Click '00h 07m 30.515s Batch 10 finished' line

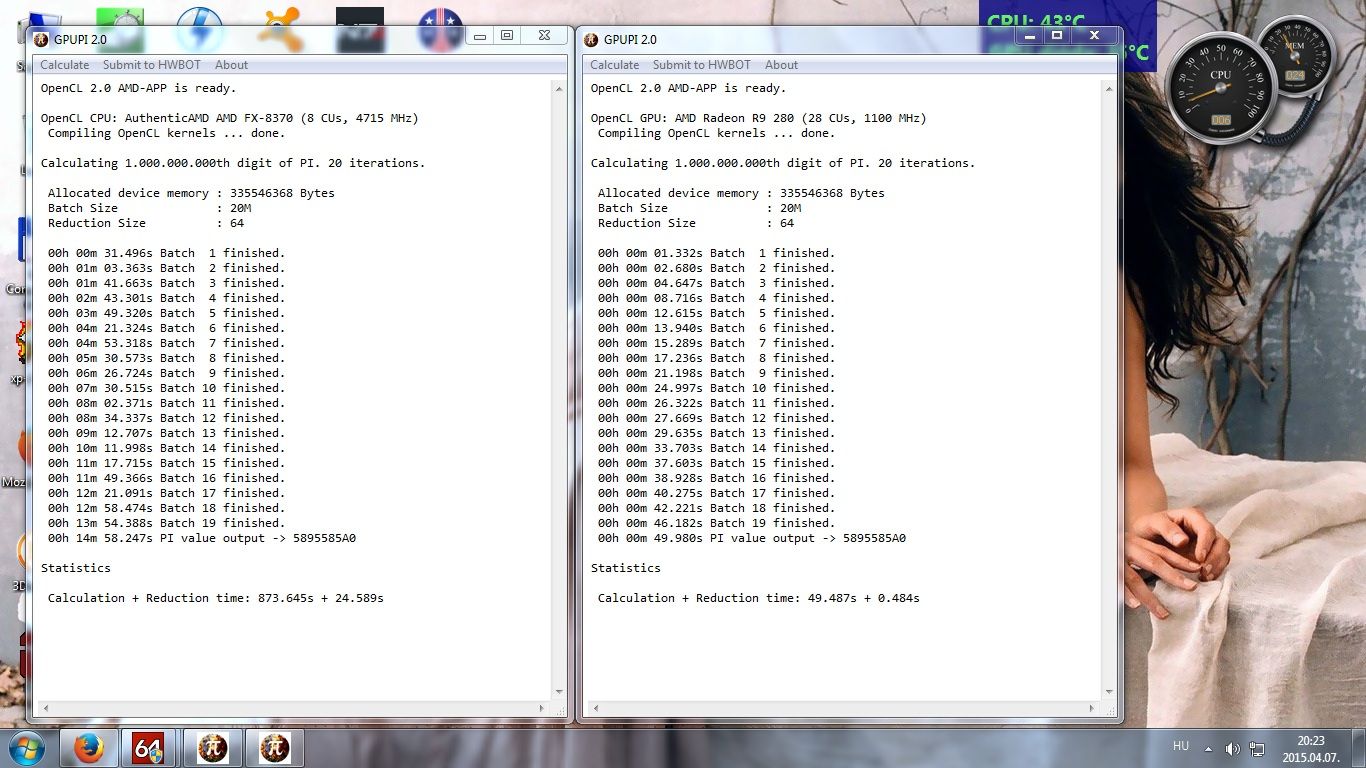[x=166, y=388]
